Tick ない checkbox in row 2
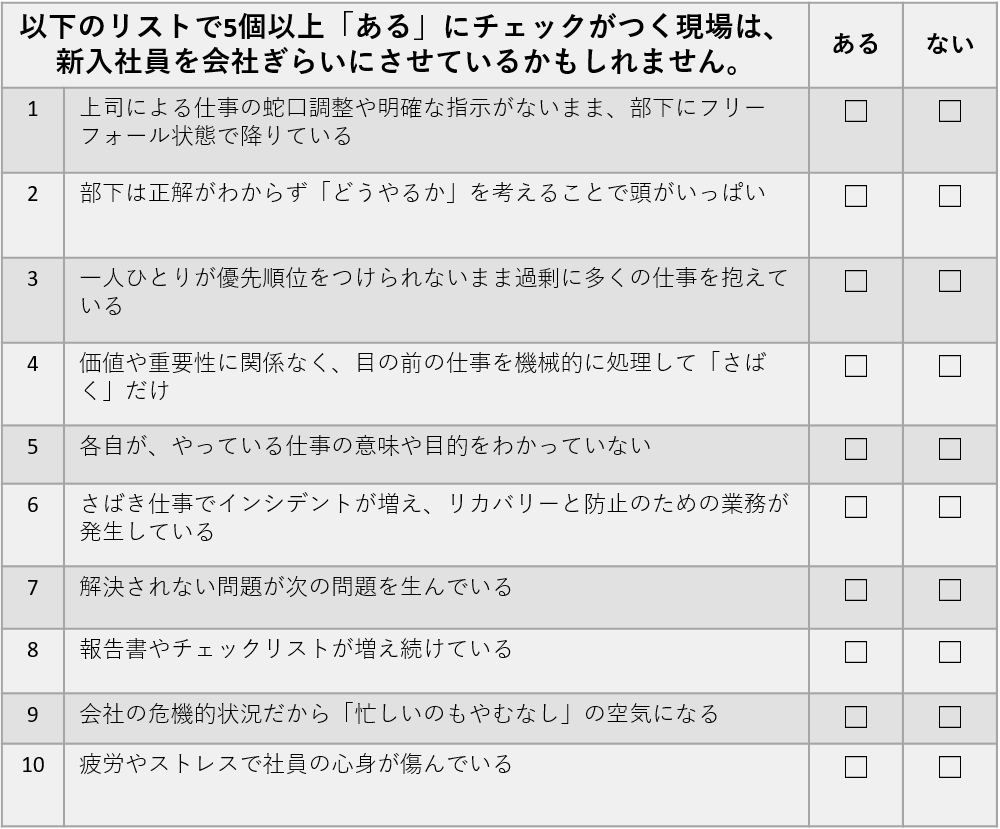Image resolution: width=1000 pixels, height=829 pixels. coord(950,196)
